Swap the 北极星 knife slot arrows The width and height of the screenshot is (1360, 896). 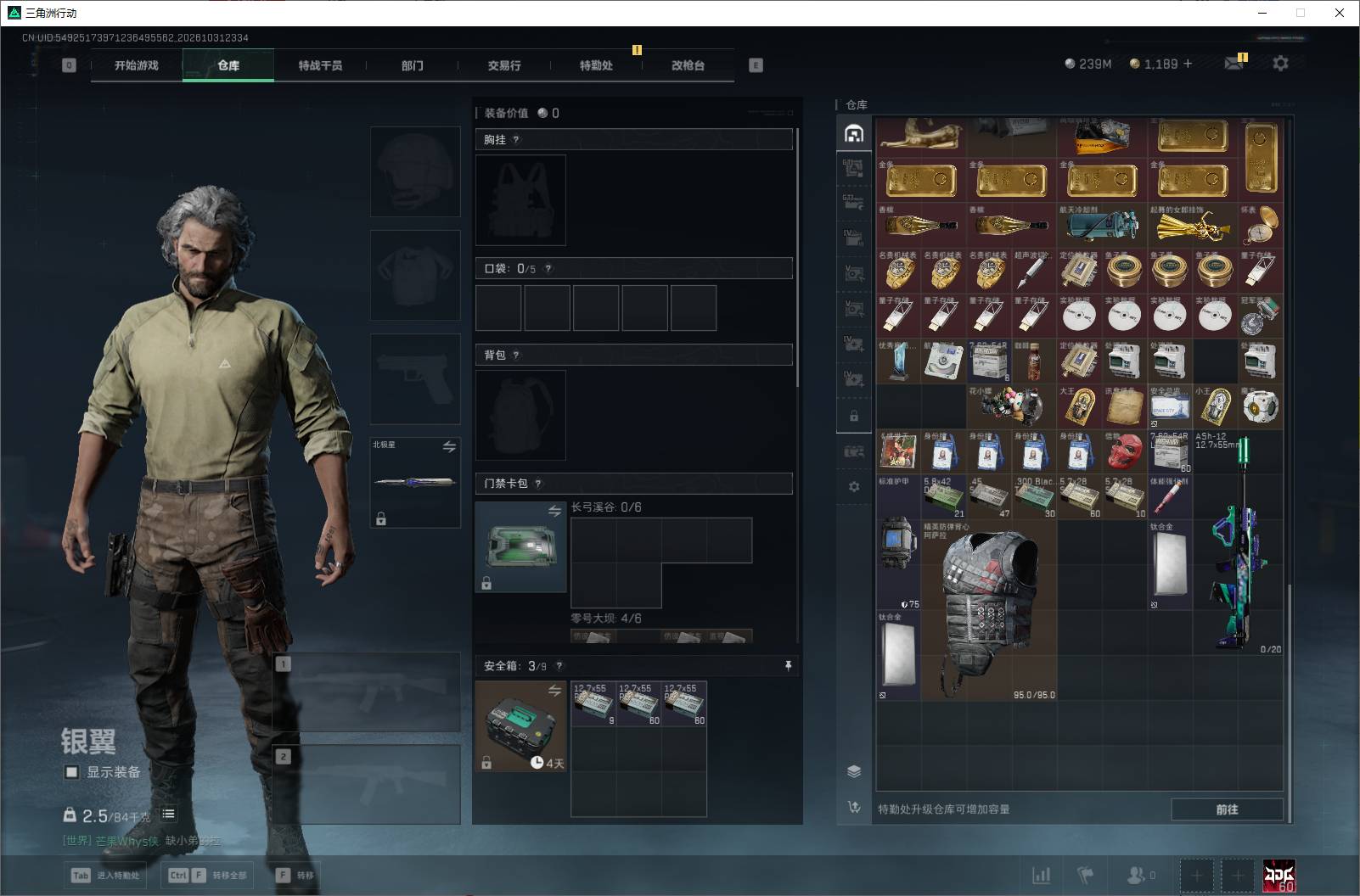[x=449, y=446]
